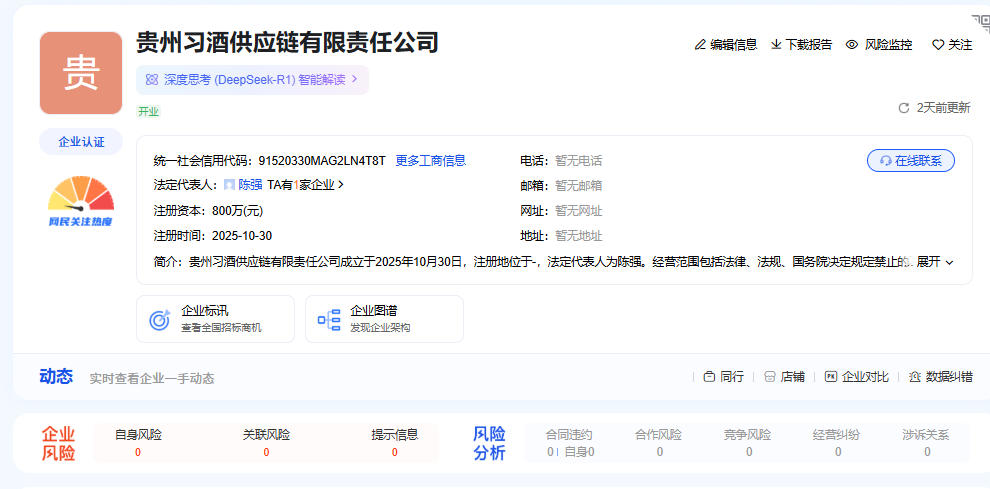Select 涉诉关系 risk analysis item

(x=926, y=442)
